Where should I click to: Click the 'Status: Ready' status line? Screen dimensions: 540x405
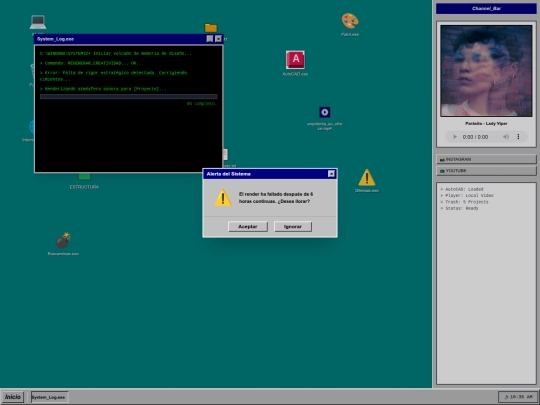[459, 208]
